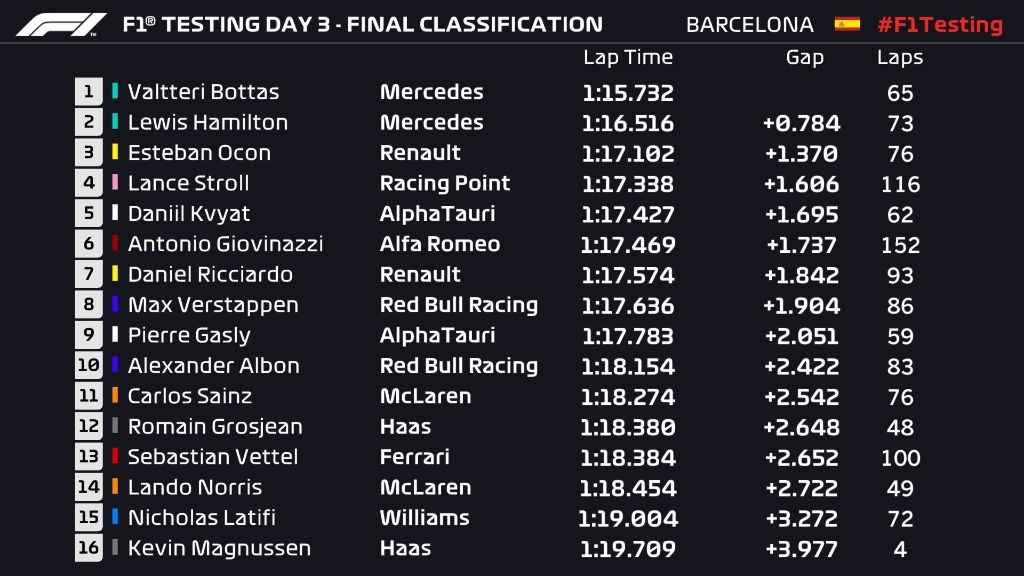1024x576 pixels.
Task: Click the teal Mercedes color bar beside Bottas
Action: click(115, 91)
